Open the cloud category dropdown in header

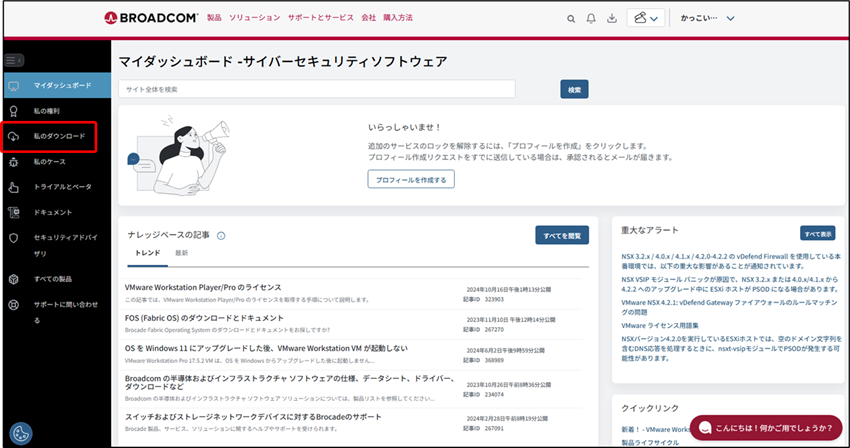pyautogui.click(x=646, y=18)
